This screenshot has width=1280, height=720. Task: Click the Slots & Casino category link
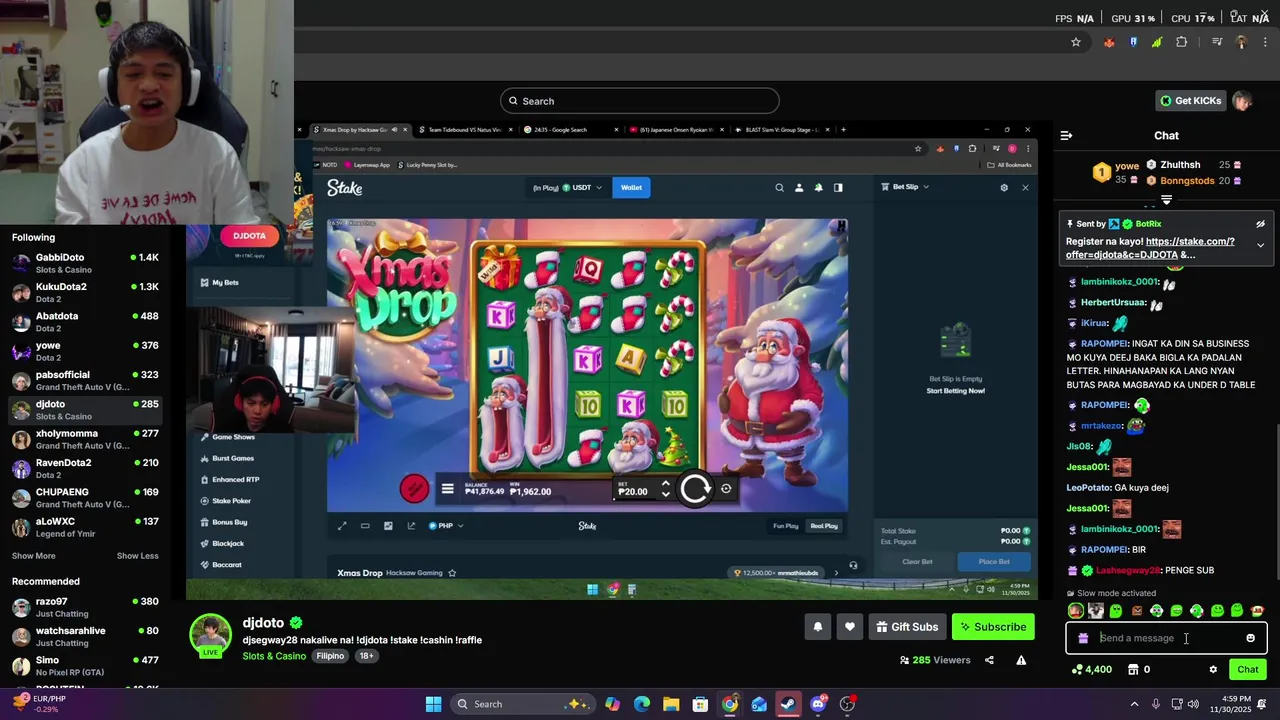pyautogui.click(x=274, y=656)
